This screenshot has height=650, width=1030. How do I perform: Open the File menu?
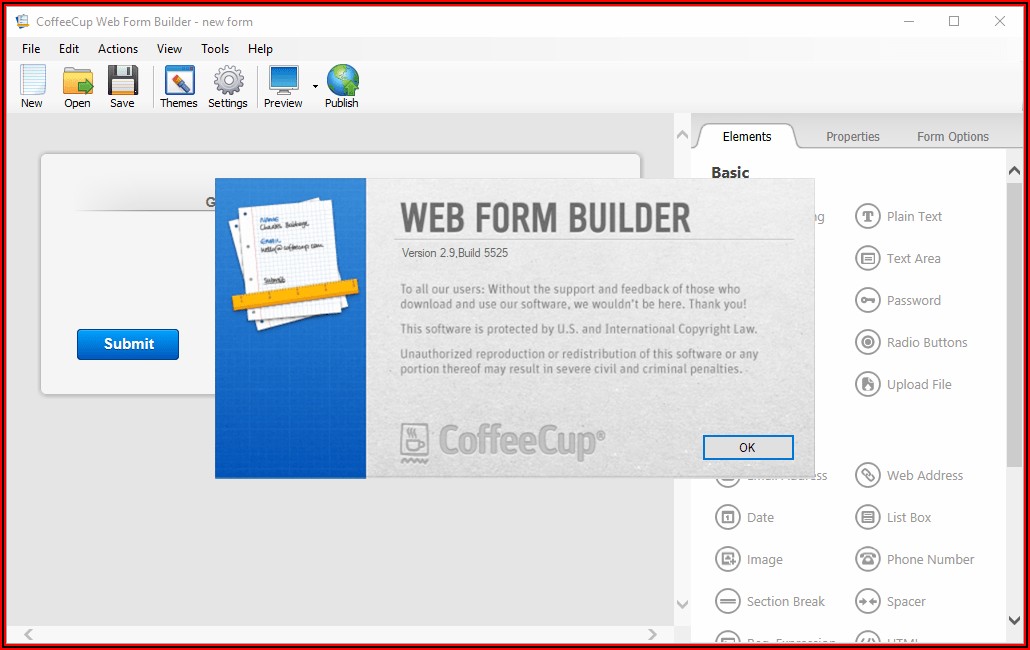[x=31, y=49]
